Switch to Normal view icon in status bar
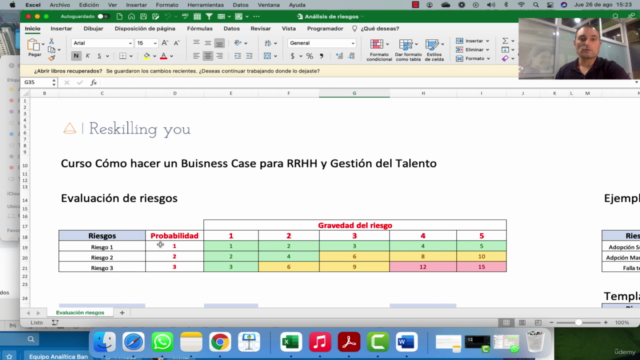The image size is (640, 360). point(507,322)
